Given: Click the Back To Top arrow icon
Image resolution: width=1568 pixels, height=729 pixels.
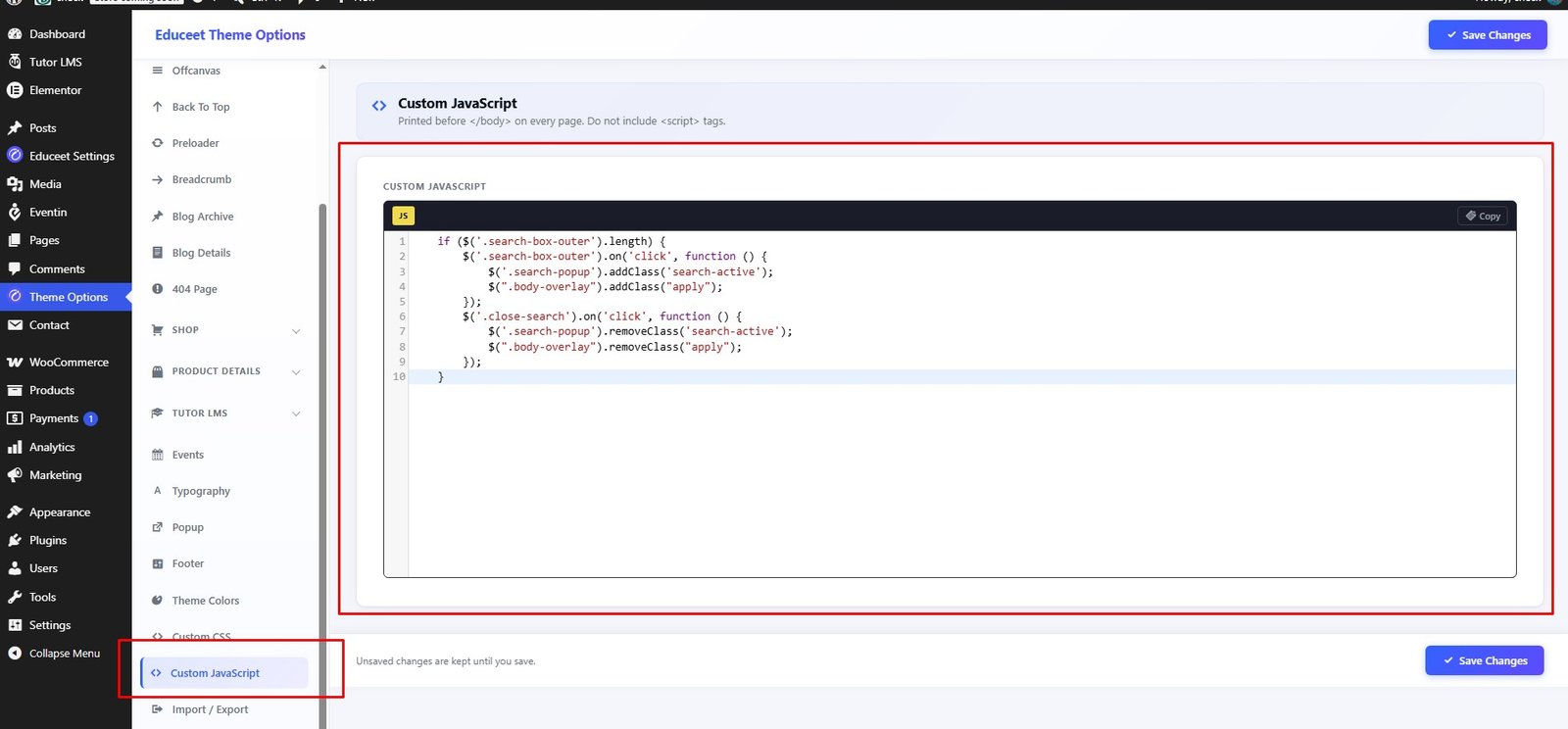Looking at the screenshot, I should coord(158,107).
